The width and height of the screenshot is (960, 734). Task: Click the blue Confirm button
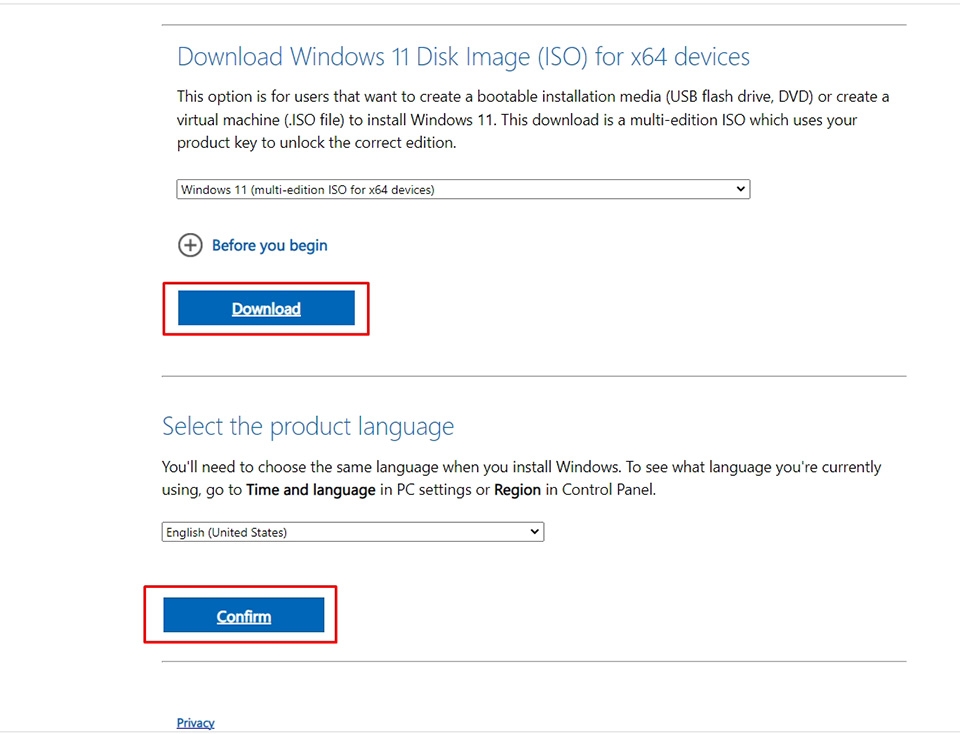point(243,615)
